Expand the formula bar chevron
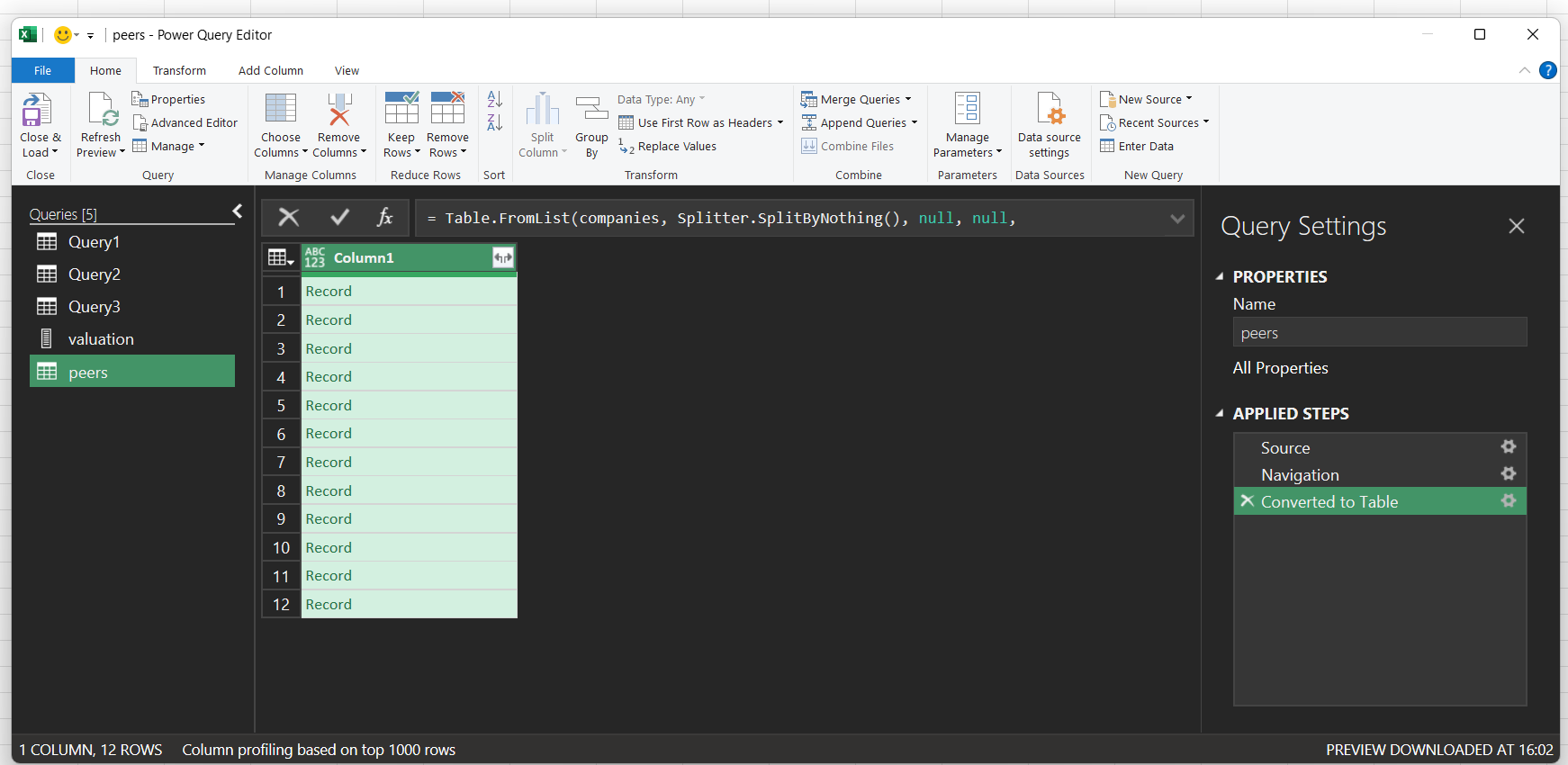 tap(1177, 219)
